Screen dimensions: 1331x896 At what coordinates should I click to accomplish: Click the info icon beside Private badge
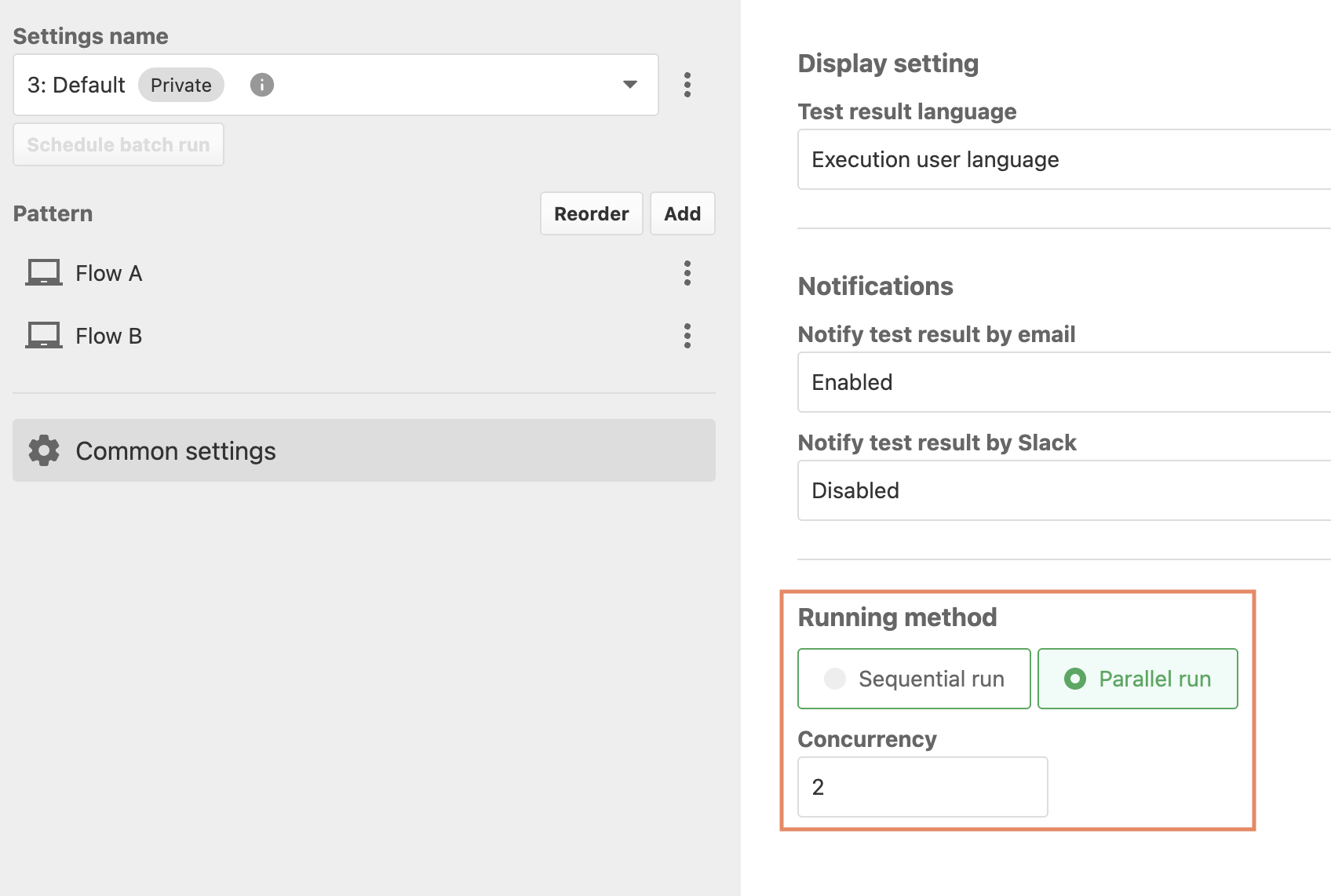[x=261, y=85]
